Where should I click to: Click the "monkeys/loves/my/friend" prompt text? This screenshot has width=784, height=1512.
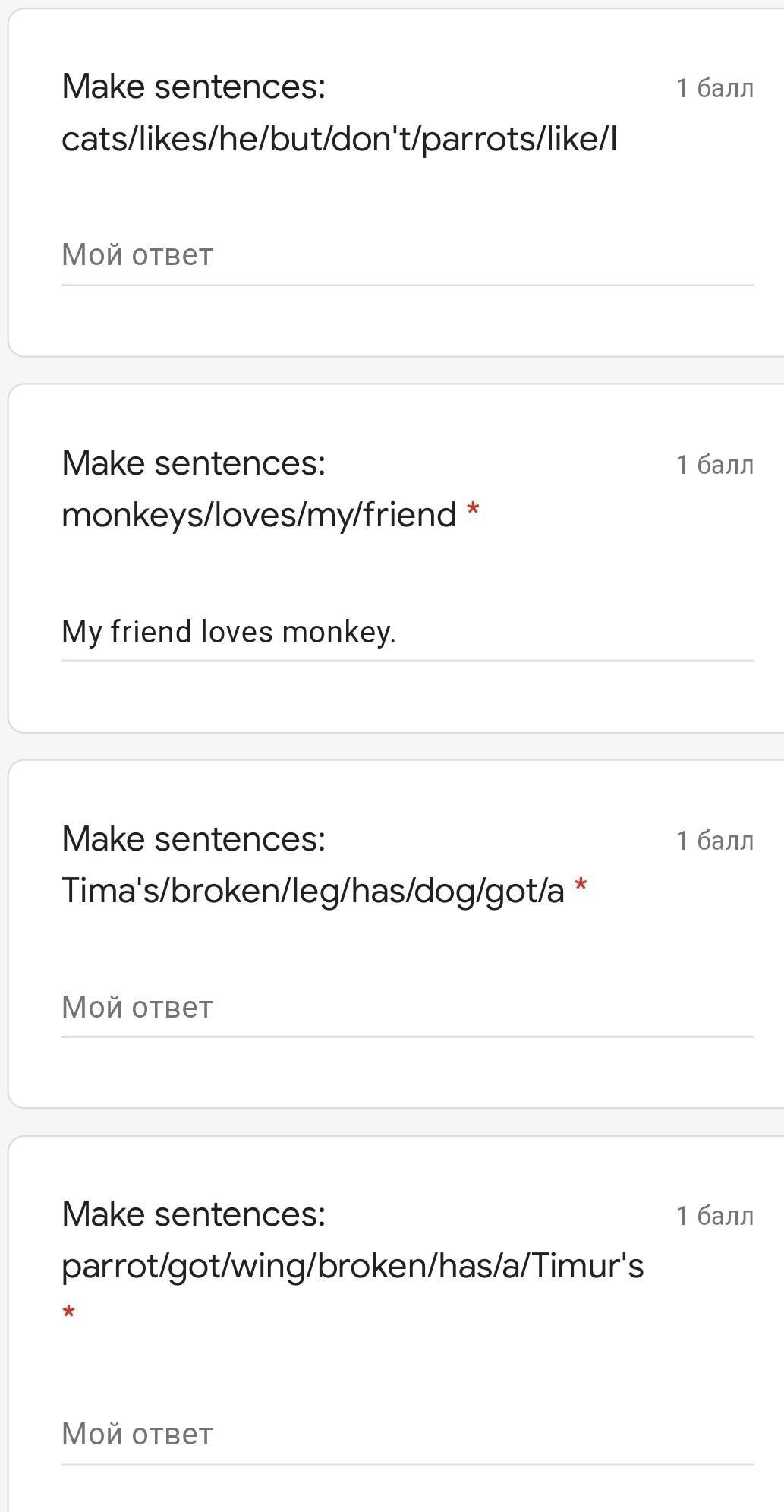pos(259,515)
